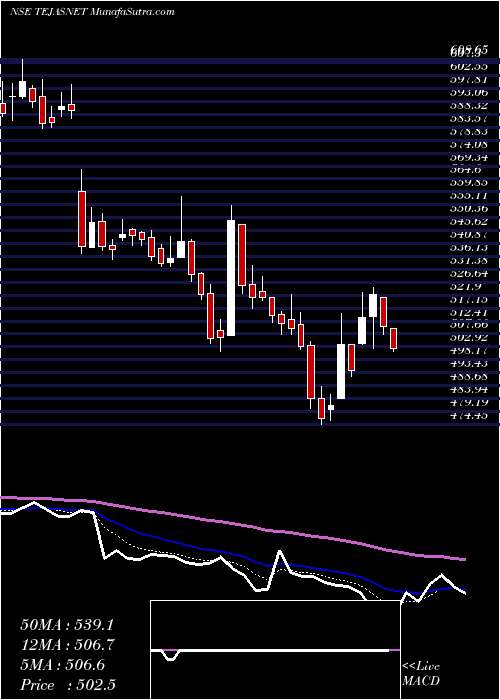Click the Price : 502.5 readout
Viewport: 500px width, 700px height.
pyautogui.click(x=69, y=685)
